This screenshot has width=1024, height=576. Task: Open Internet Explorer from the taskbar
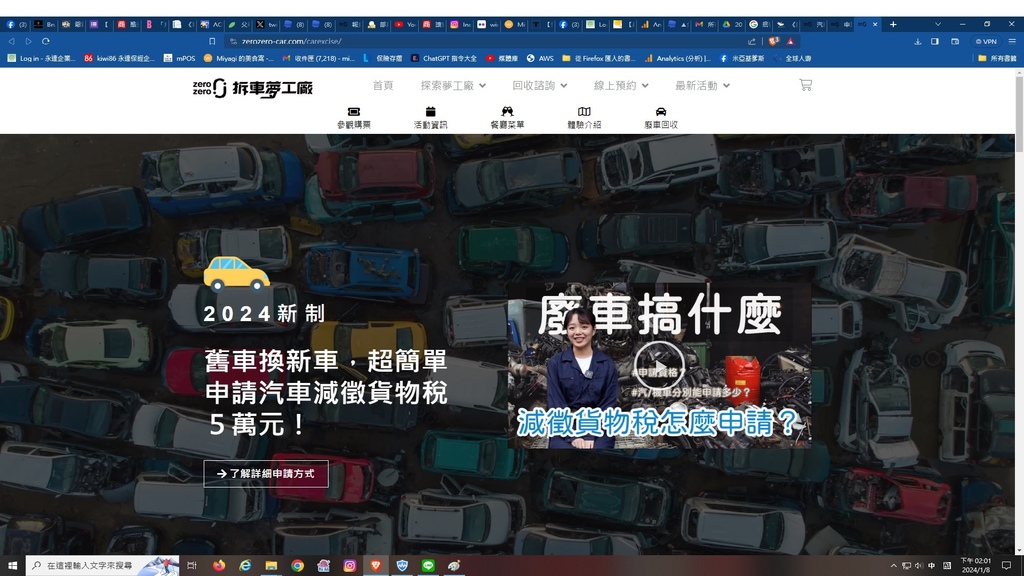click(245, 566)
